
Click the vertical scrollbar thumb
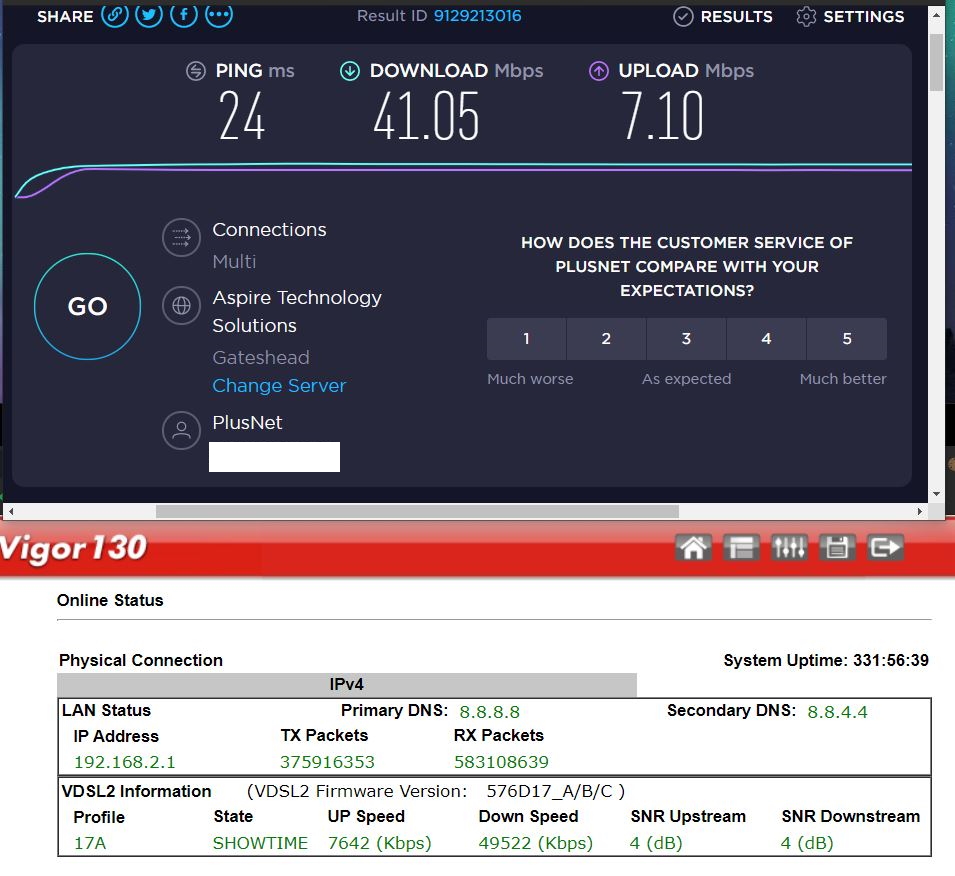pyautogui.click(x=936, y=63)
